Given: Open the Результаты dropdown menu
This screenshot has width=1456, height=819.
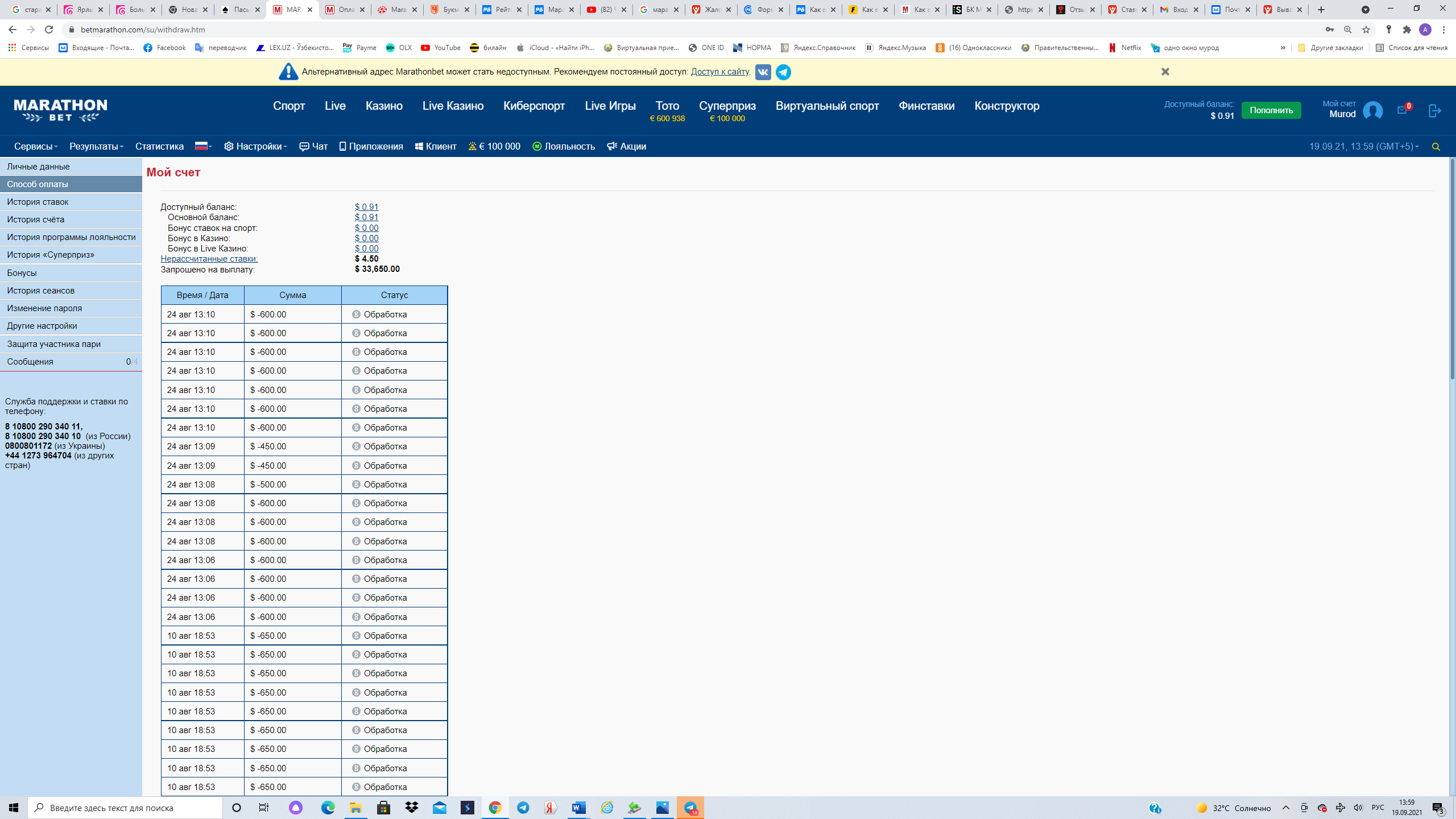Looking at the screenshot, I should click(96, 147).
